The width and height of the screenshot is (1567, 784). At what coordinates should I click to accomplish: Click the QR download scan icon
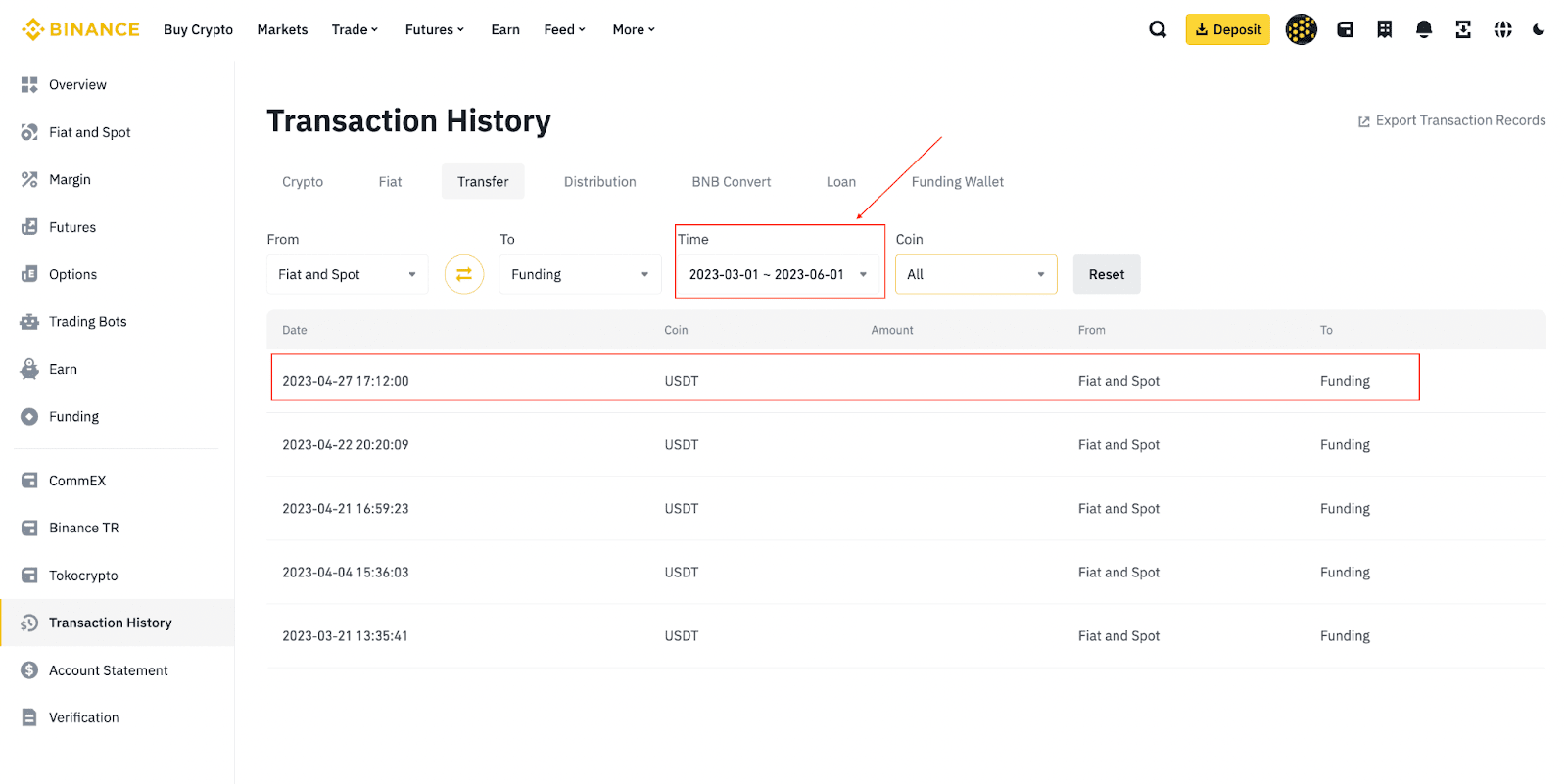pos(1463,29)
